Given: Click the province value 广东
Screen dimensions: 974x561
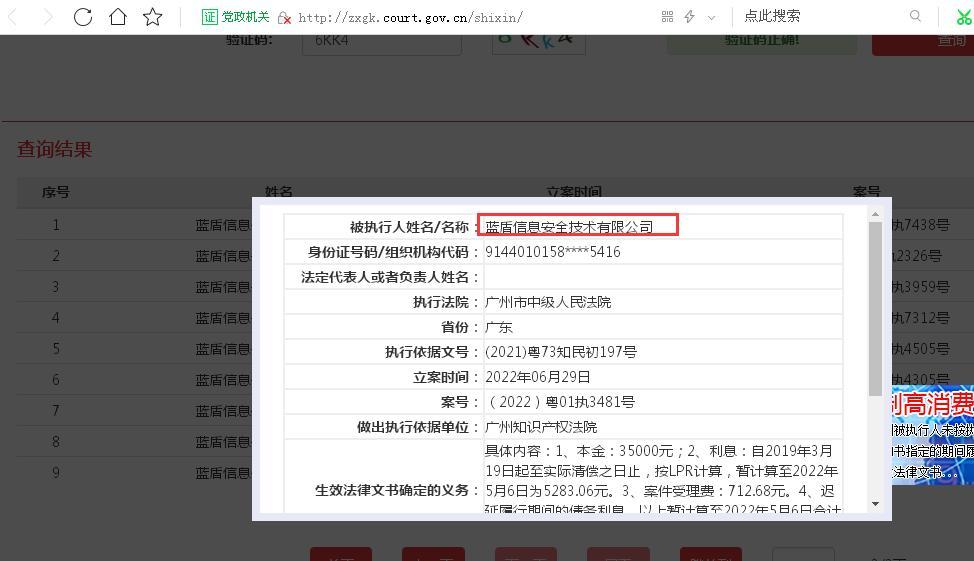Looking at the screenshot, I should (x=499, y=327).
